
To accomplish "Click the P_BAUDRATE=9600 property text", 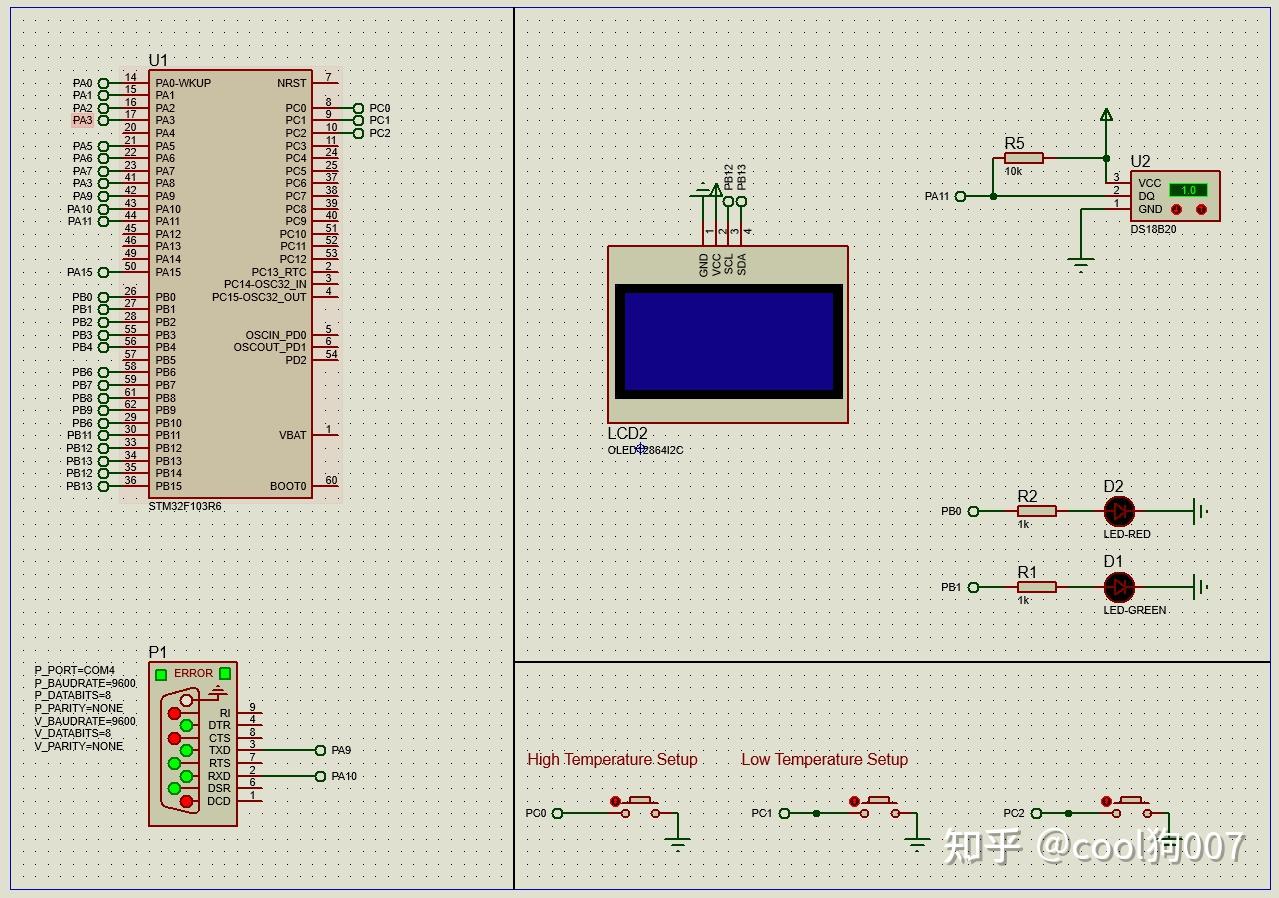I will [x=85, y=683].
